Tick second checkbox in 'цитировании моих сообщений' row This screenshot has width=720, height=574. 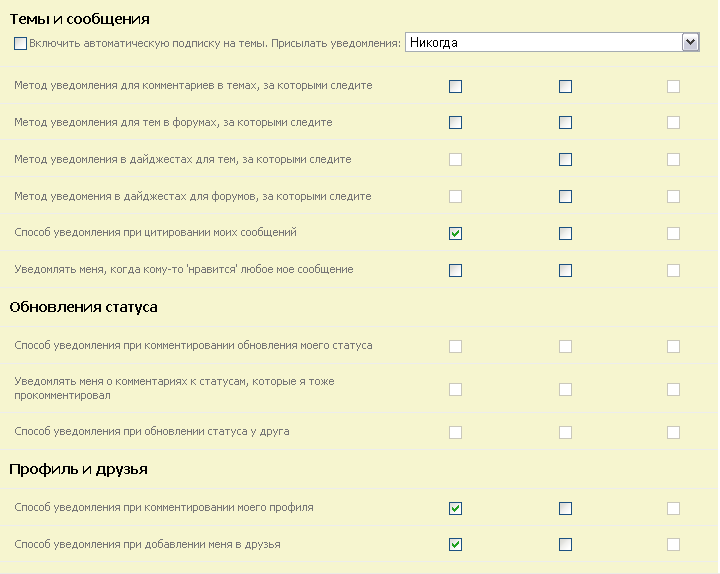point(565,233)
